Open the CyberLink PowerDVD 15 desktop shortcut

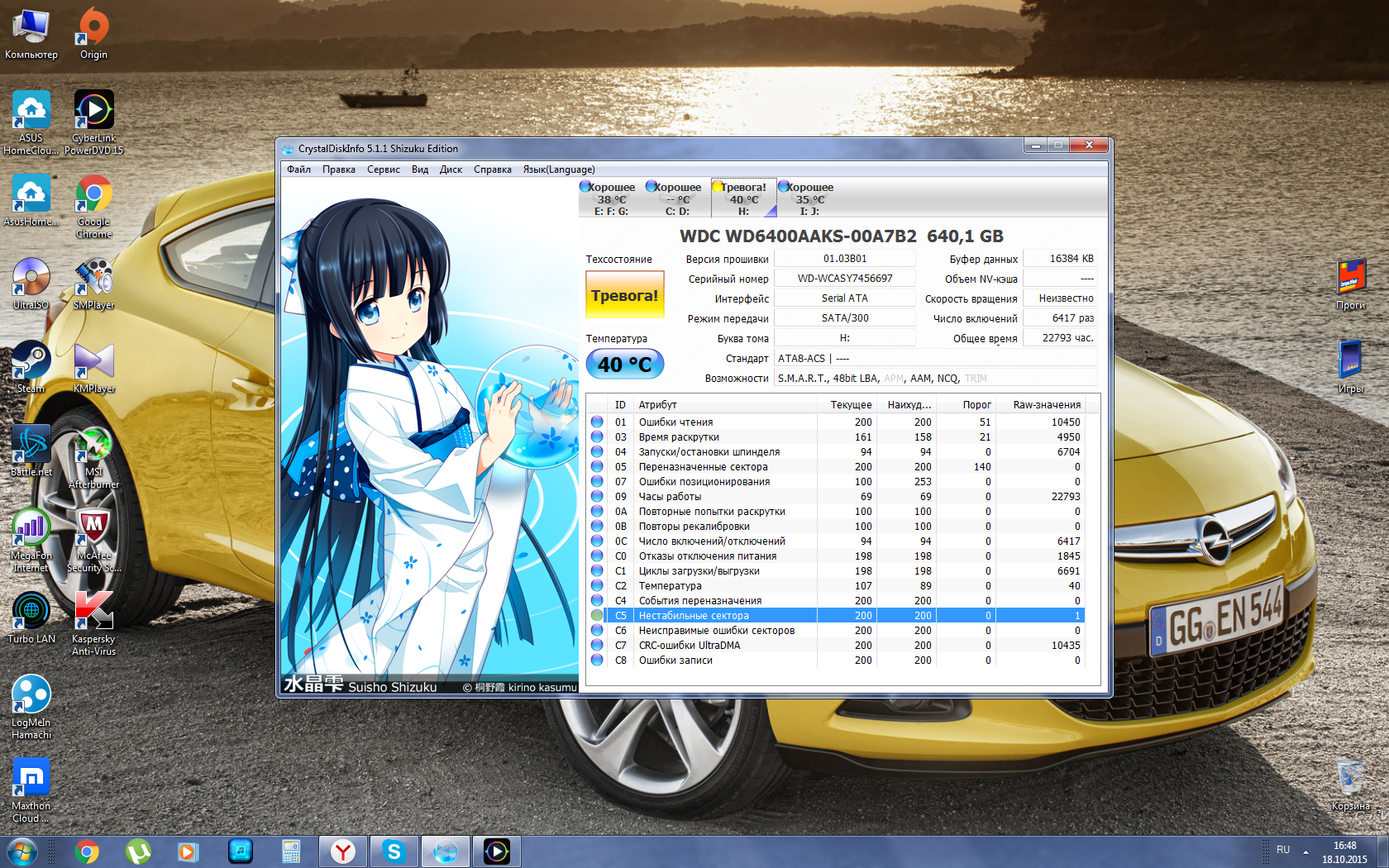[93, 122]
